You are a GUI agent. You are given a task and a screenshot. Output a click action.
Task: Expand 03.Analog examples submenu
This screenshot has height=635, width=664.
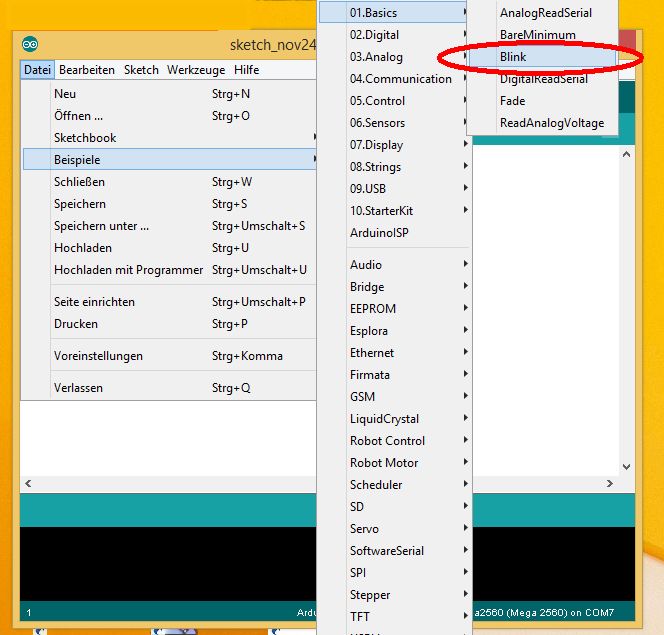(395, 57)
